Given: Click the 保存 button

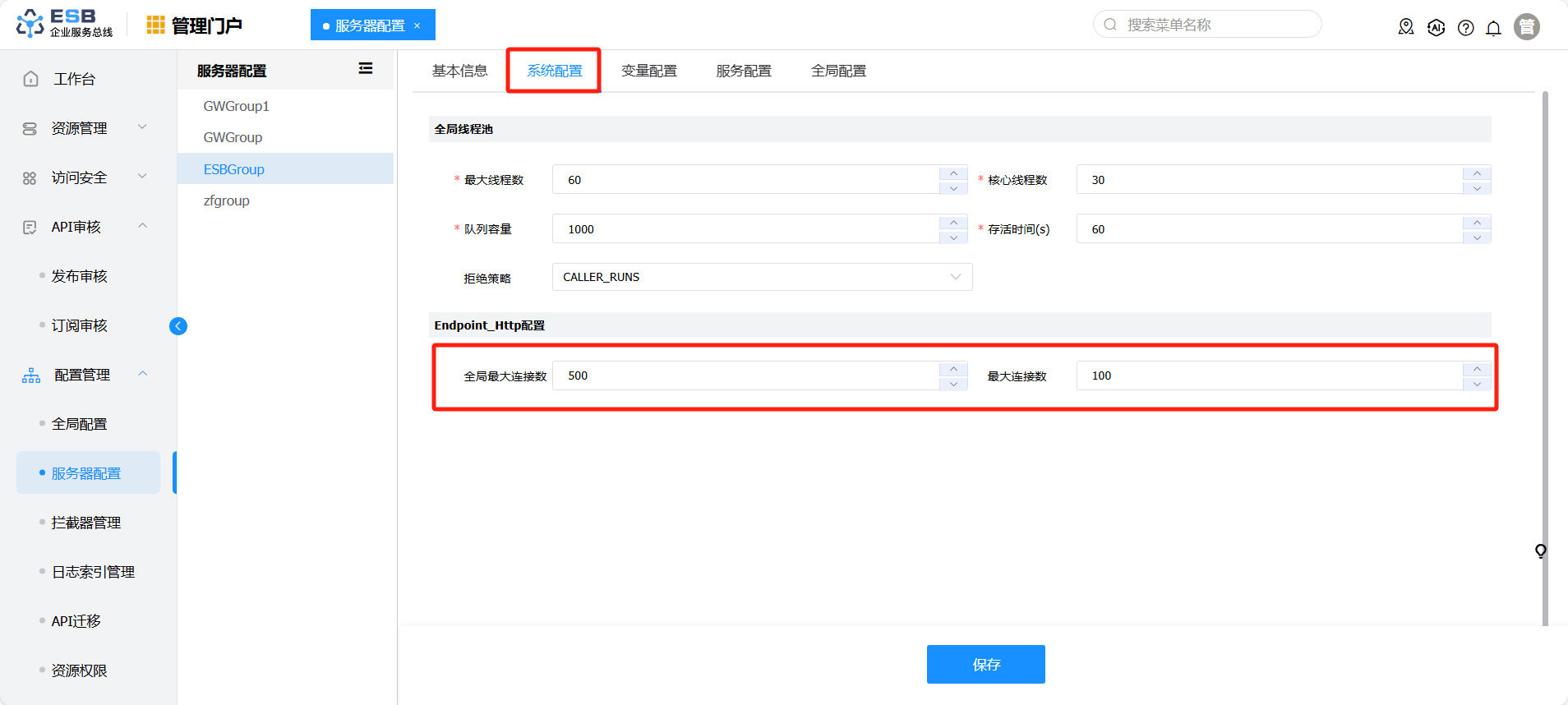Looking at the screenshot, I should click(x=985, y=664).
